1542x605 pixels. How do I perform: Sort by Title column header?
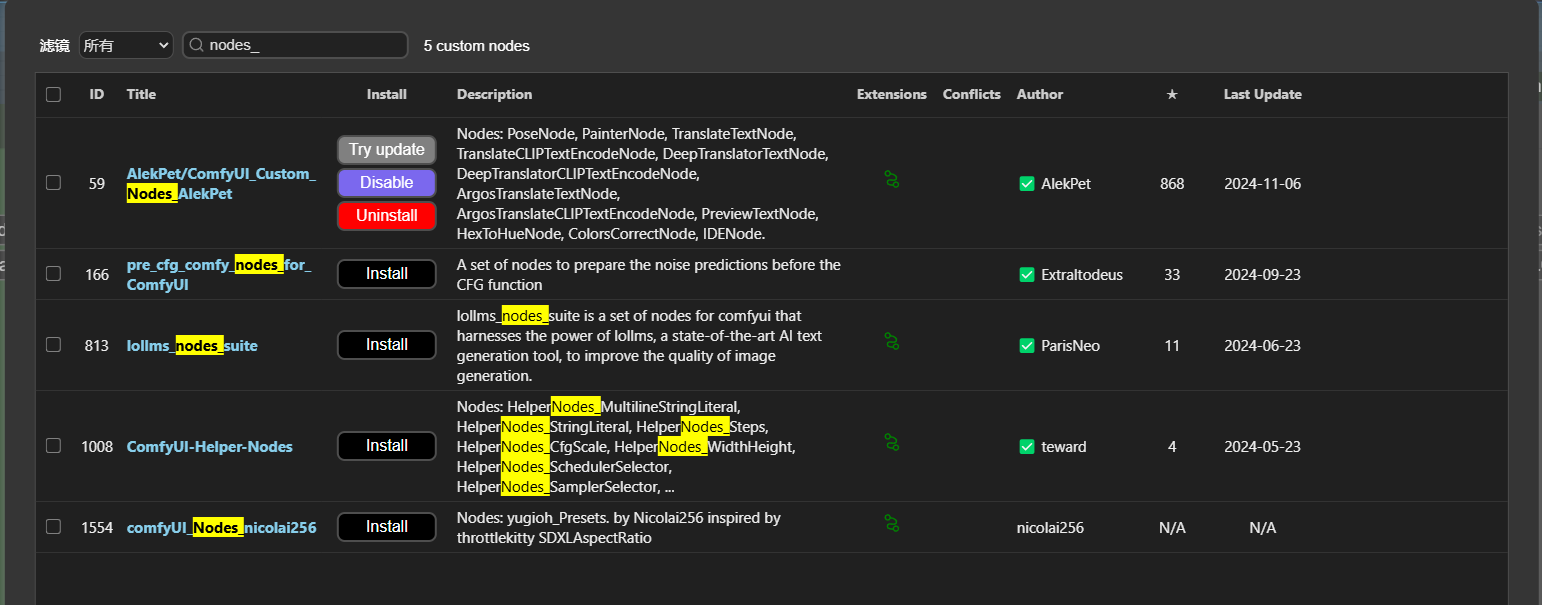coord(141,94)
